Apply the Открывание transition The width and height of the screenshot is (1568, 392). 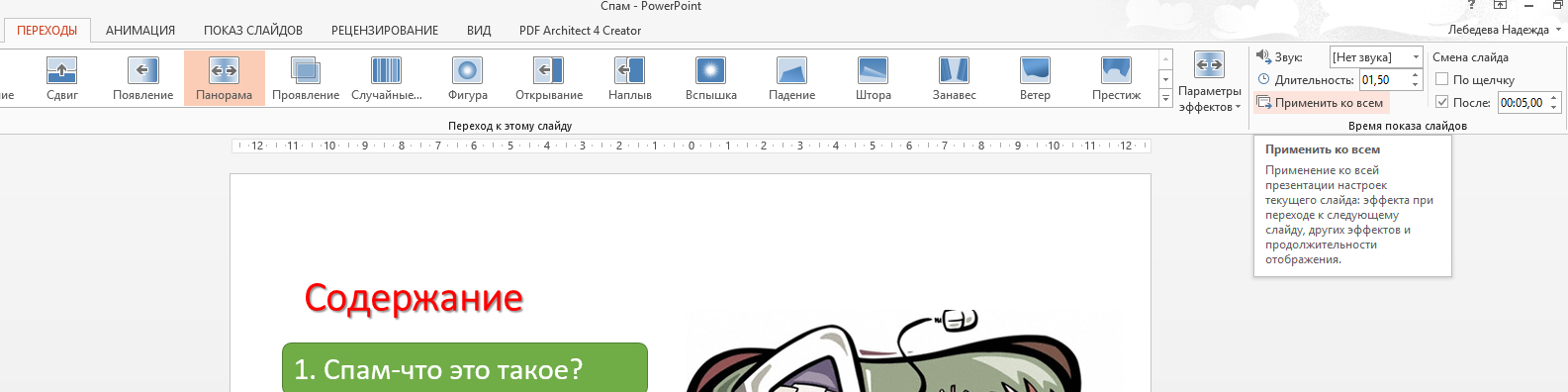click(549, 78)
